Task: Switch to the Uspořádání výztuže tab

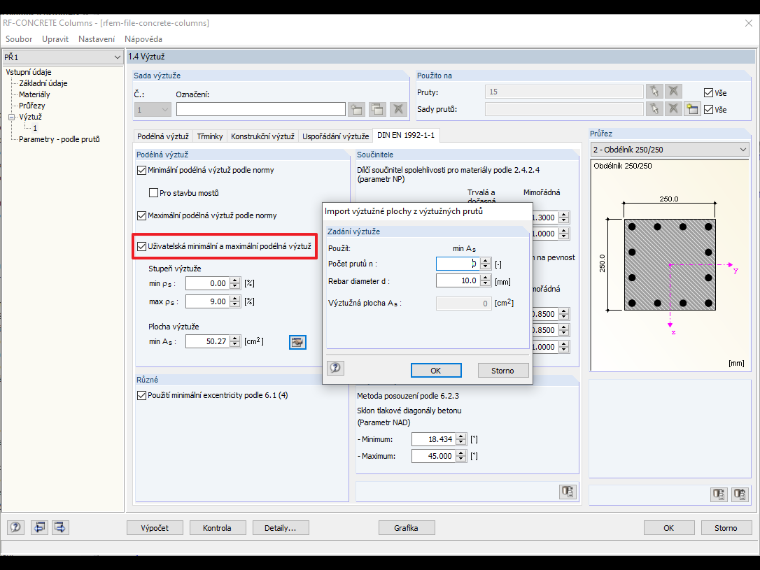Action: (x=335, y=136)
